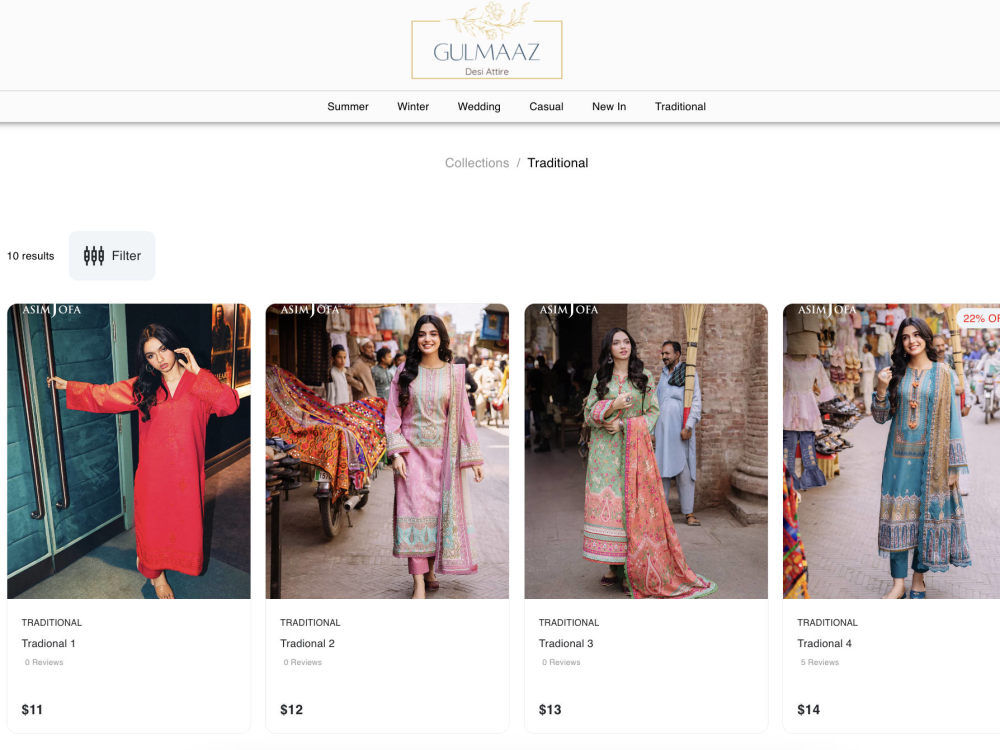The image size is (1000, 750).
Task: Click the Collections breadcrumb link
Action: point(477,163)
